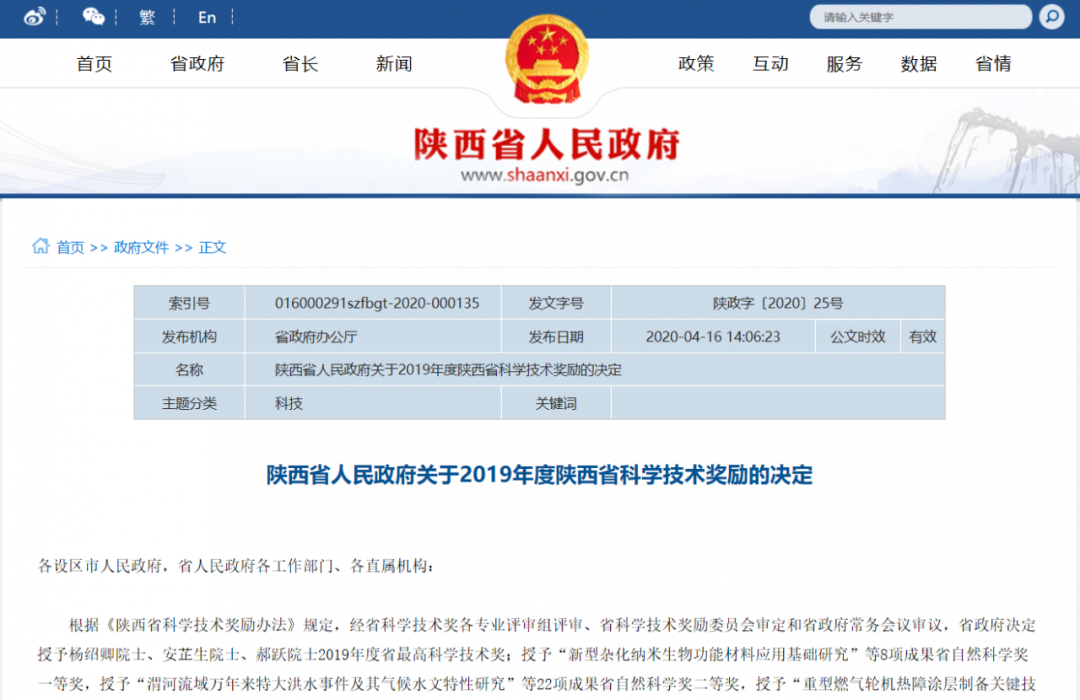Screen dimensions: 1080x700
Task: Click the home icon in breadcrumb
Action: [41, 246]
